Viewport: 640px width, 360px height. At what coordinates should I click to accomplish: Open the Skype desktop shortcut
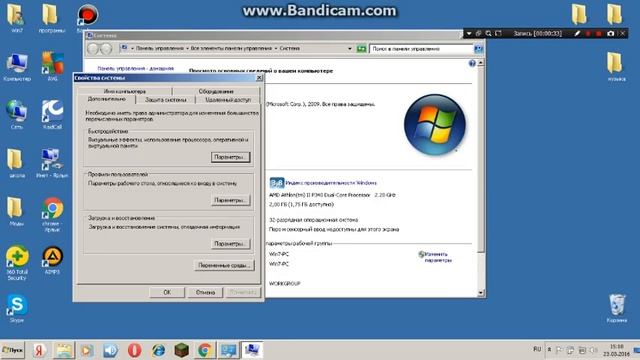(x=17, y=308)
